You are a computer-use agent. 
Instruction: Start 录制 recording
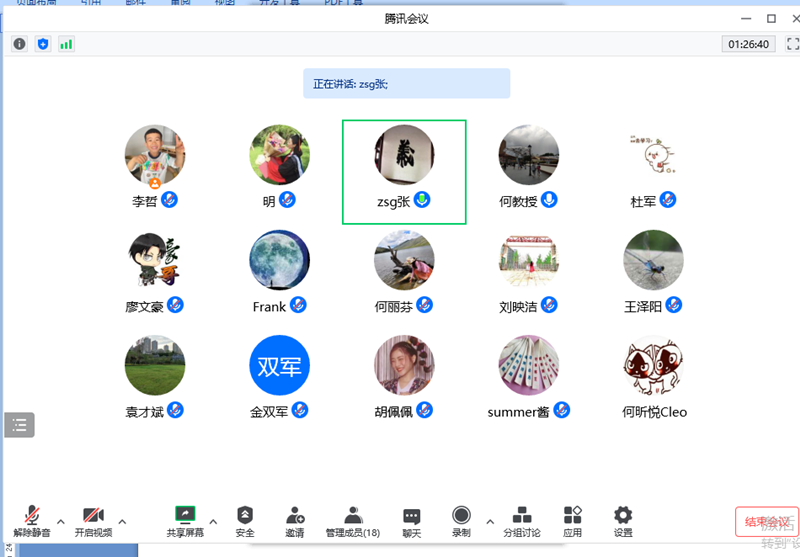(x=461, y=521)
